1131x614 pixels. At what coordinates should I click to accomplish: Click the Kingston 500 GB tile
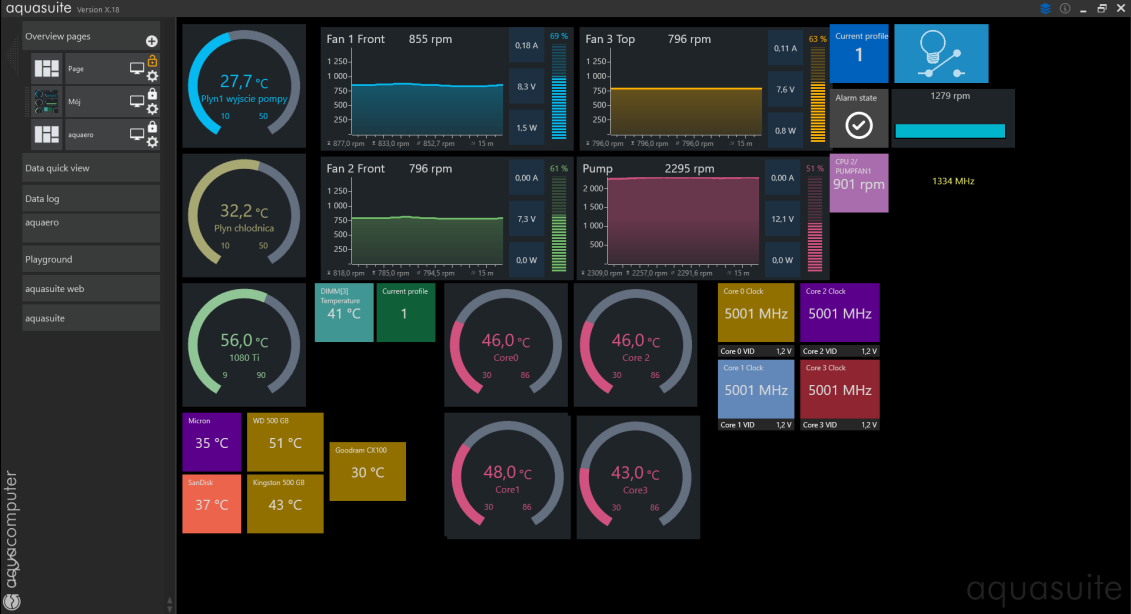pyautogui.click(x=285, y=504)
